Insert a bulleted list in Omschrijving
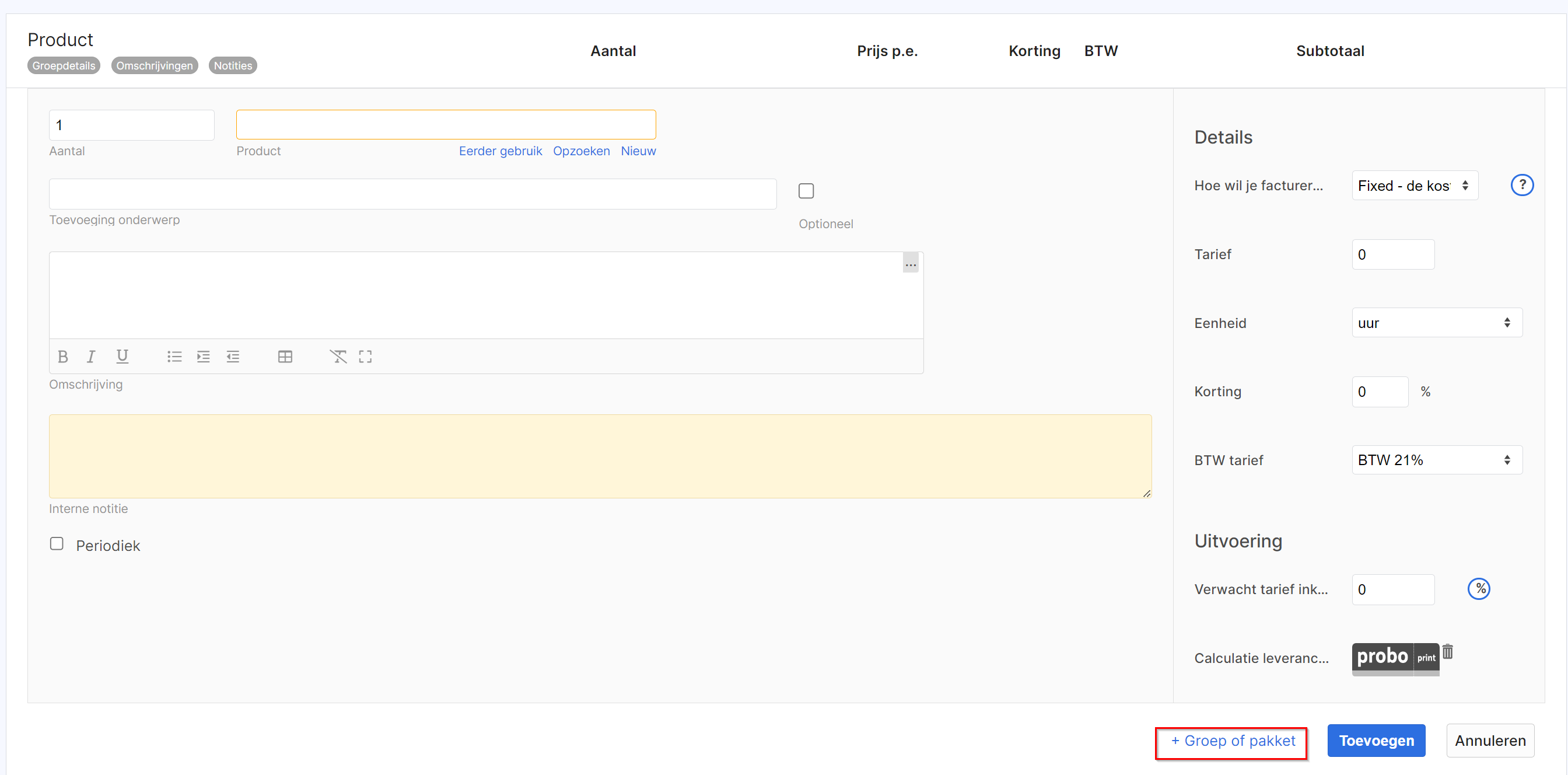The width and height of the screenshot is (1568, 775). point(174,357)
